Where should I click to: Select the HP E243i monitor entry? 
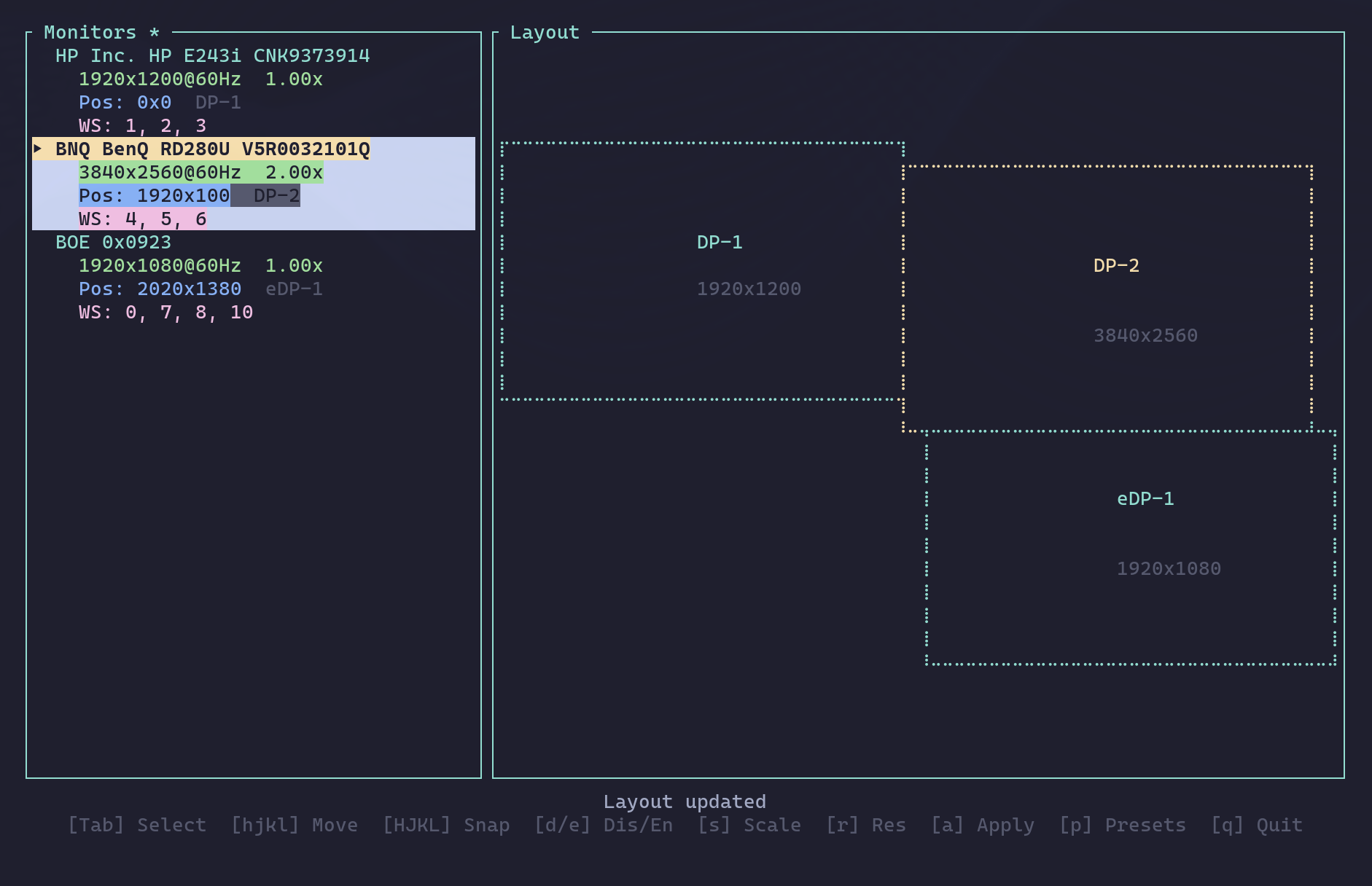point(211,55)
